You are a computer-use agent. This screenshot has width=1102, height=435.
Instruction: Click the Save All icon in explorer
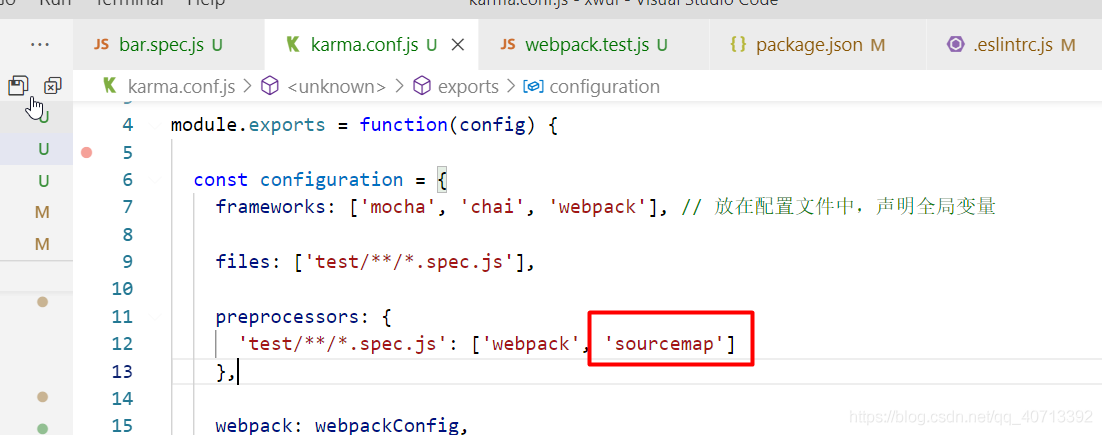18,86
